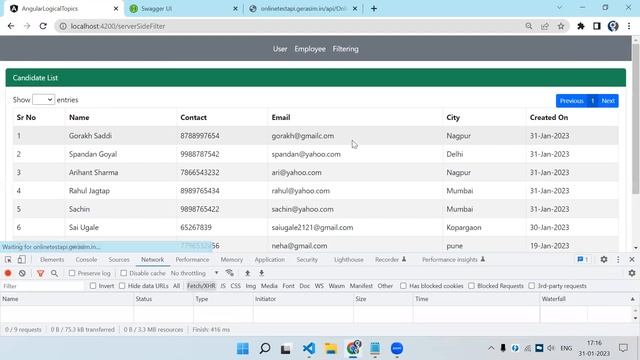The height and width of the screenshot is (360, 640).
Task: Click the Next pagination button
Action: pos(608,101)
